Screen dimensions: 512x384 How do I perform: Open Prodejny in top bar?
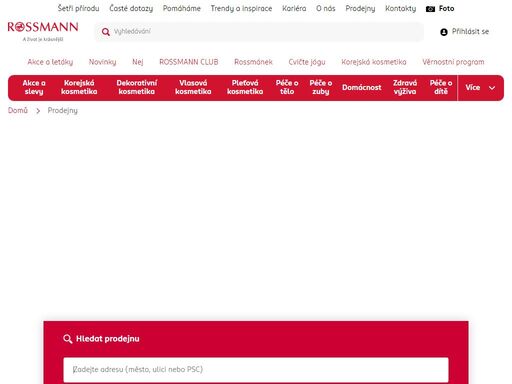[360, 8]
